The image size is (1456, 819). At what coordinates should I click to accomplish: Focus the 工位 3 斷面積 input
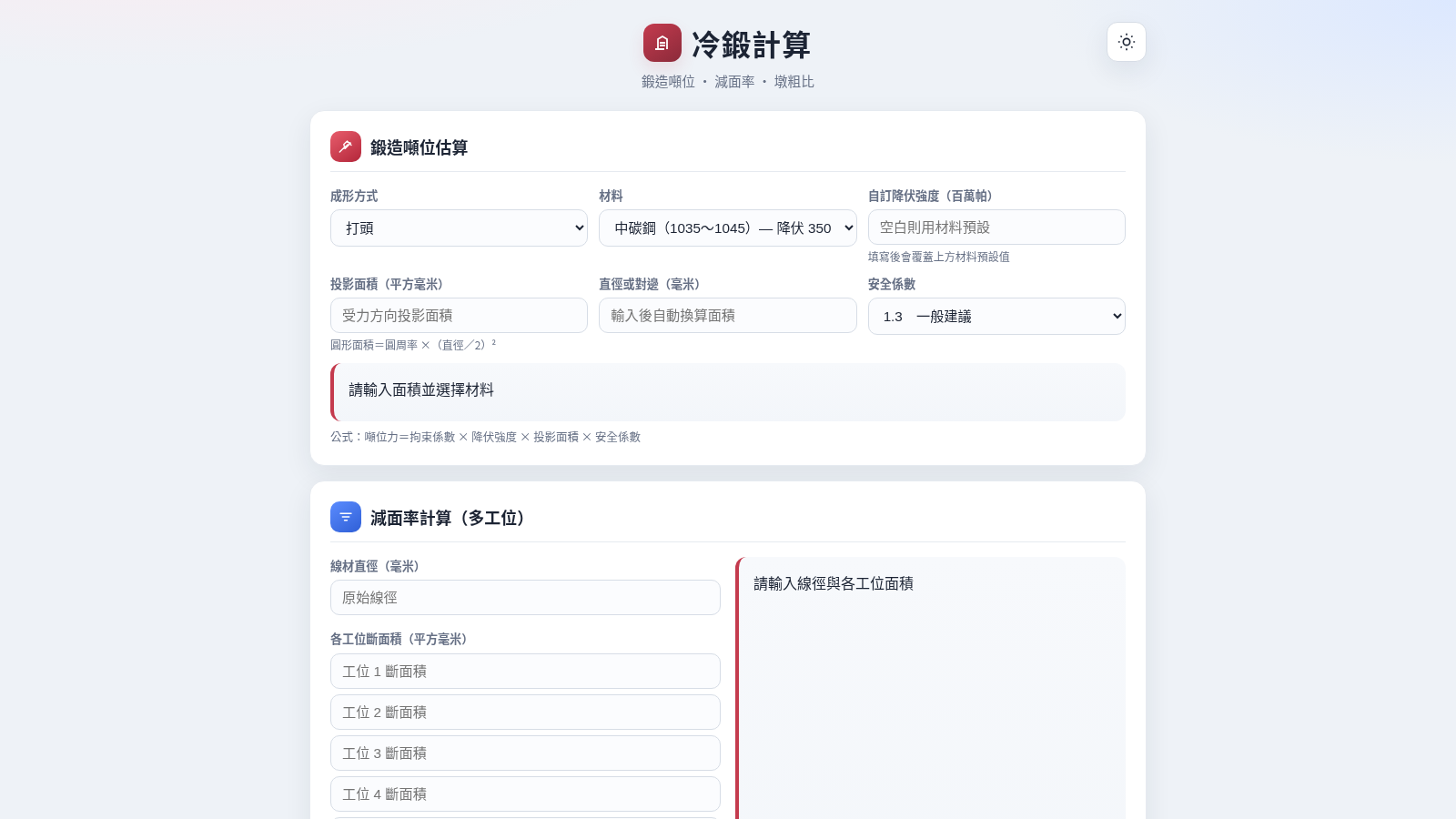click(525, 753)
